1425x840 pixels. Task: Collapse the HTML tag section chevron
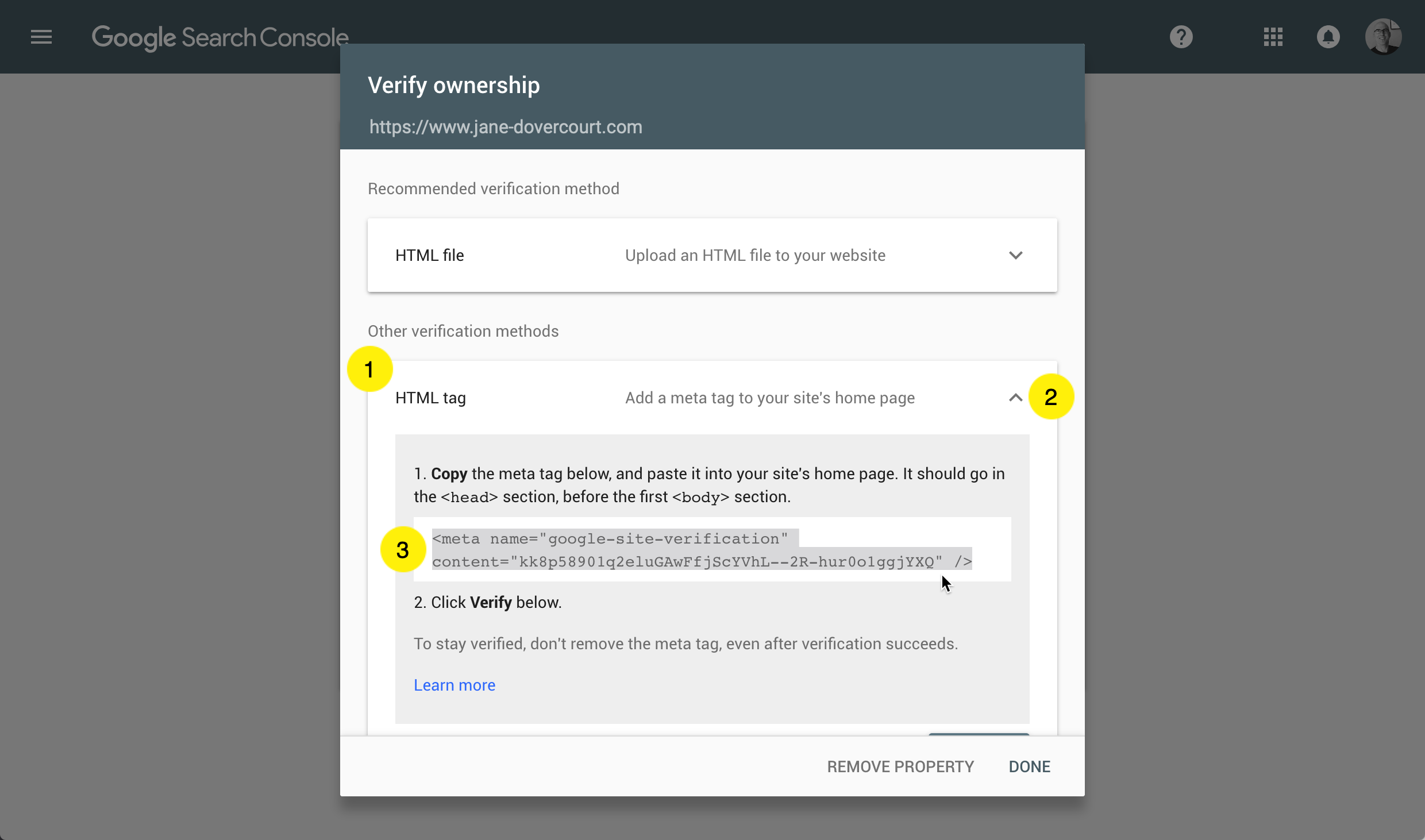[1015, 398]
